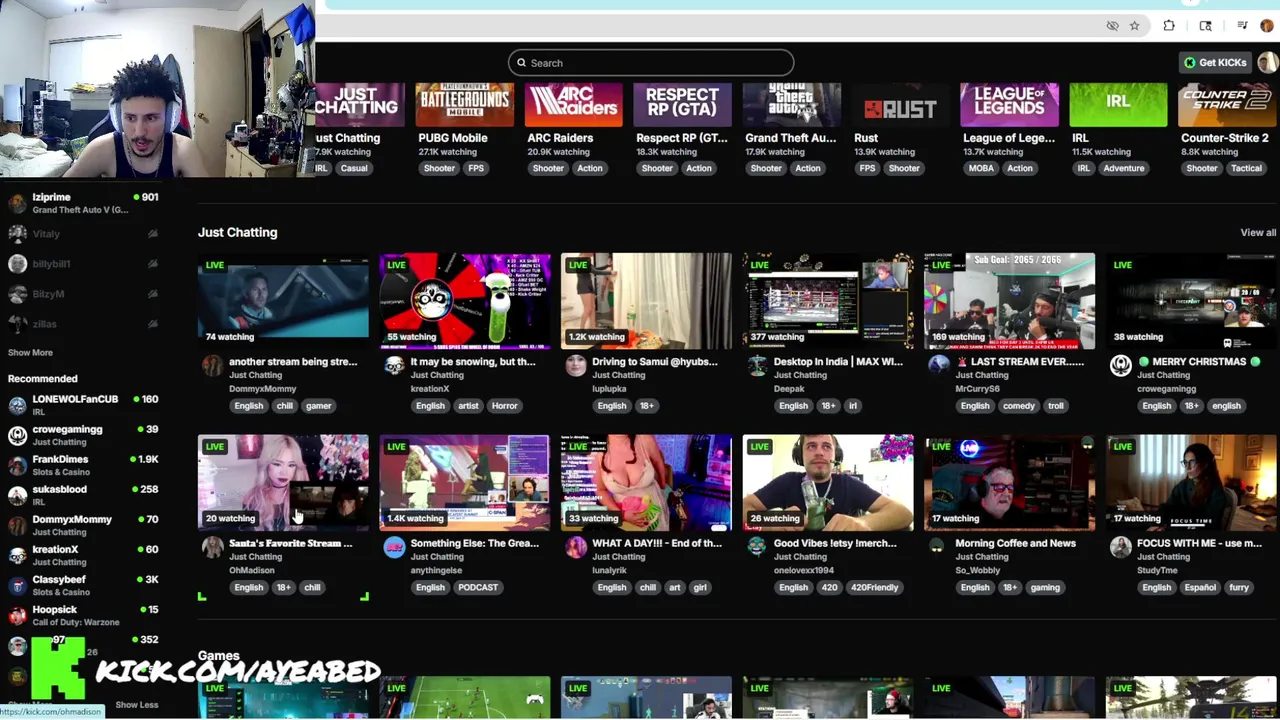
Task: Select the PODCAST tag on anythingelse stream
Action: [x=478, y=588]
